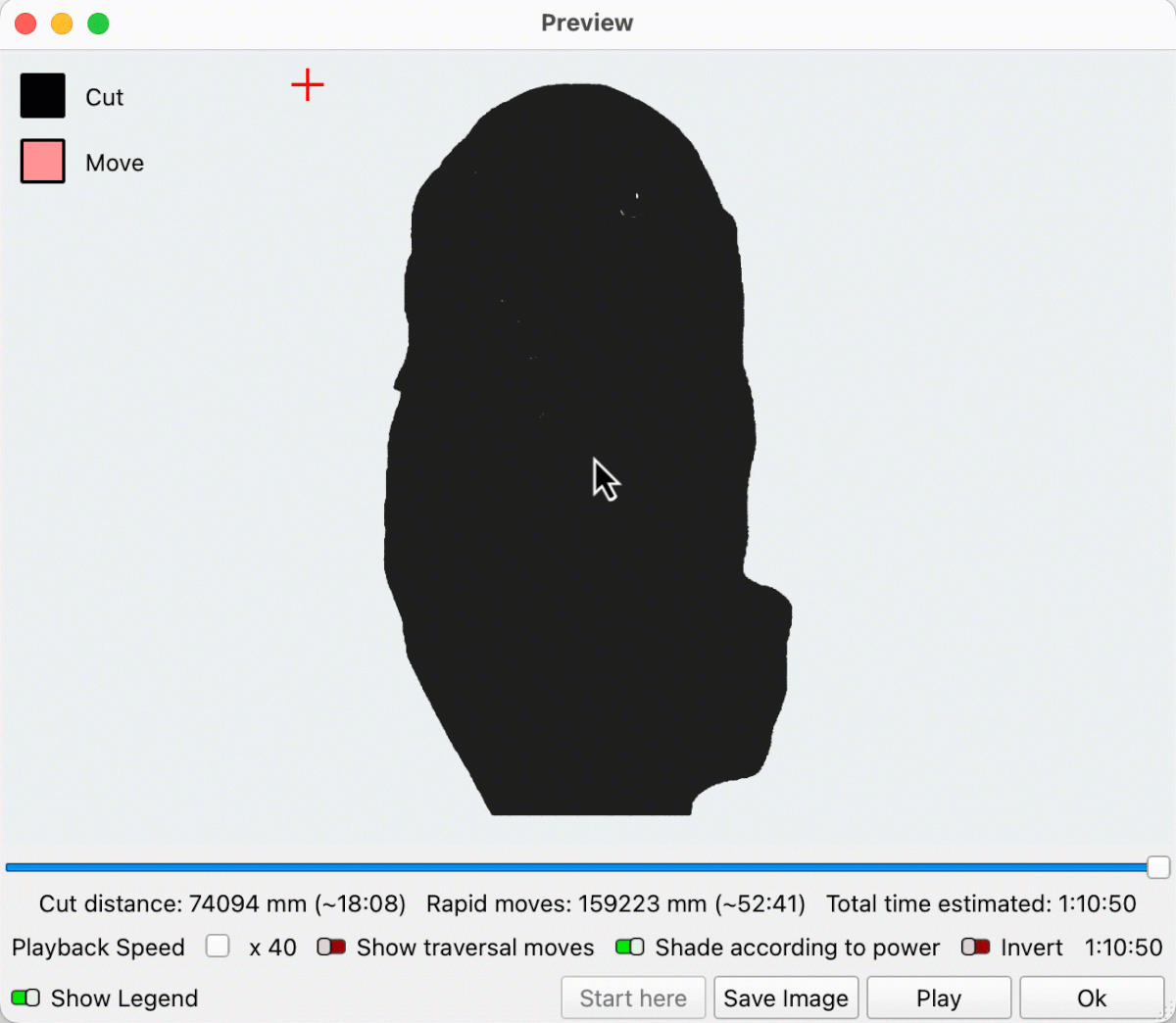The height and width of the screenshot is (1023, 1176).
Task: Click the black Cut legend swatch
Action: 43,96
